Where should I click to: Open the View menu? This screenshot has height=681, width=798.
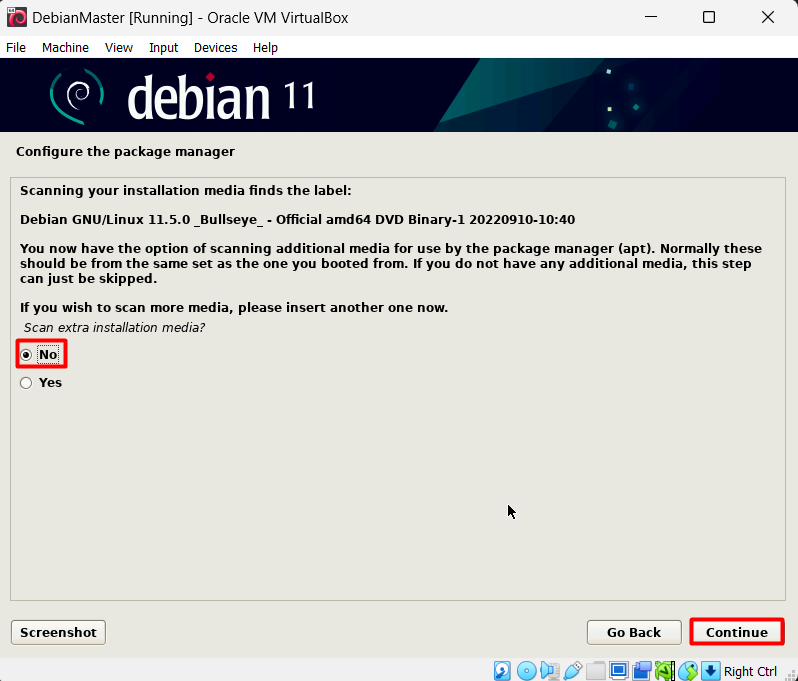point(119,47)
